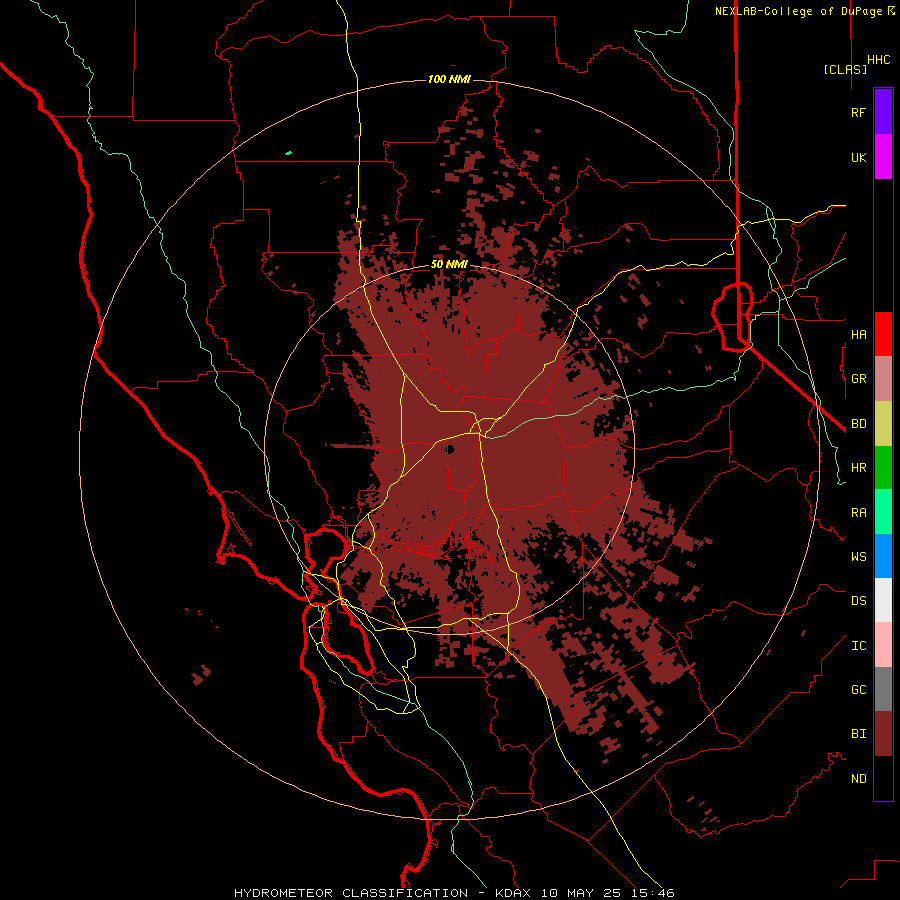Click the small green rain echo

click(x=289, y=153)
